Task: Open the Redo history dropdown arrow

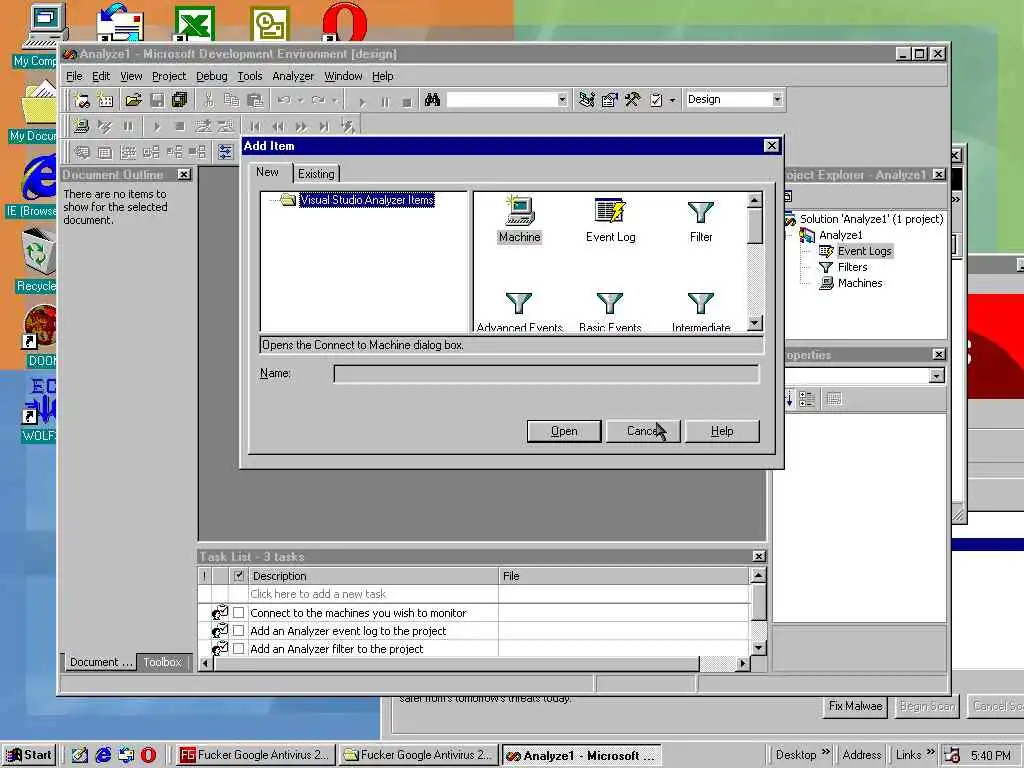Action: (335, 100)
